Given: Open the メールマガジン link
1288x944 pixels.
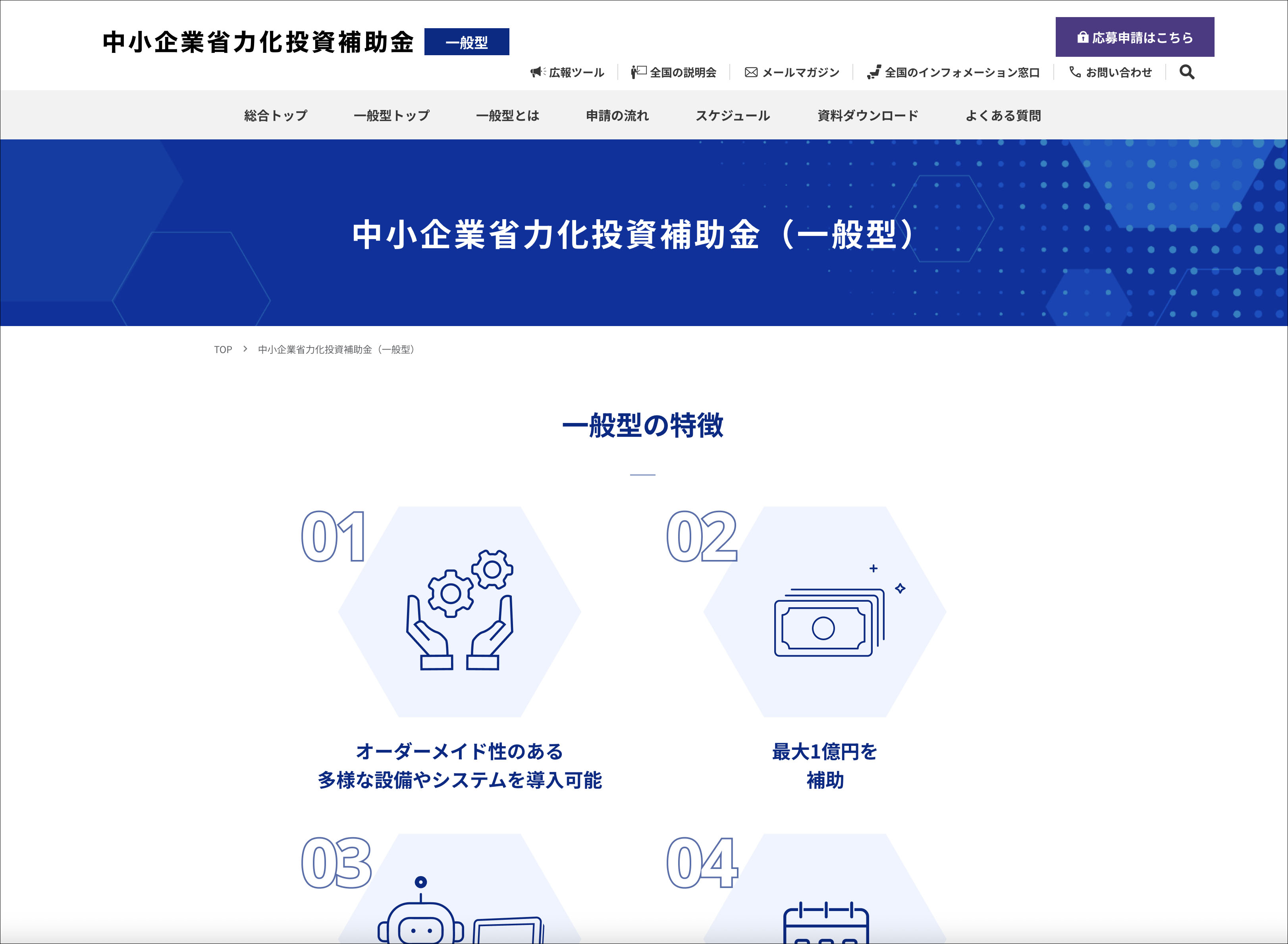Looking at the screenshot, I should coord(792,72).
